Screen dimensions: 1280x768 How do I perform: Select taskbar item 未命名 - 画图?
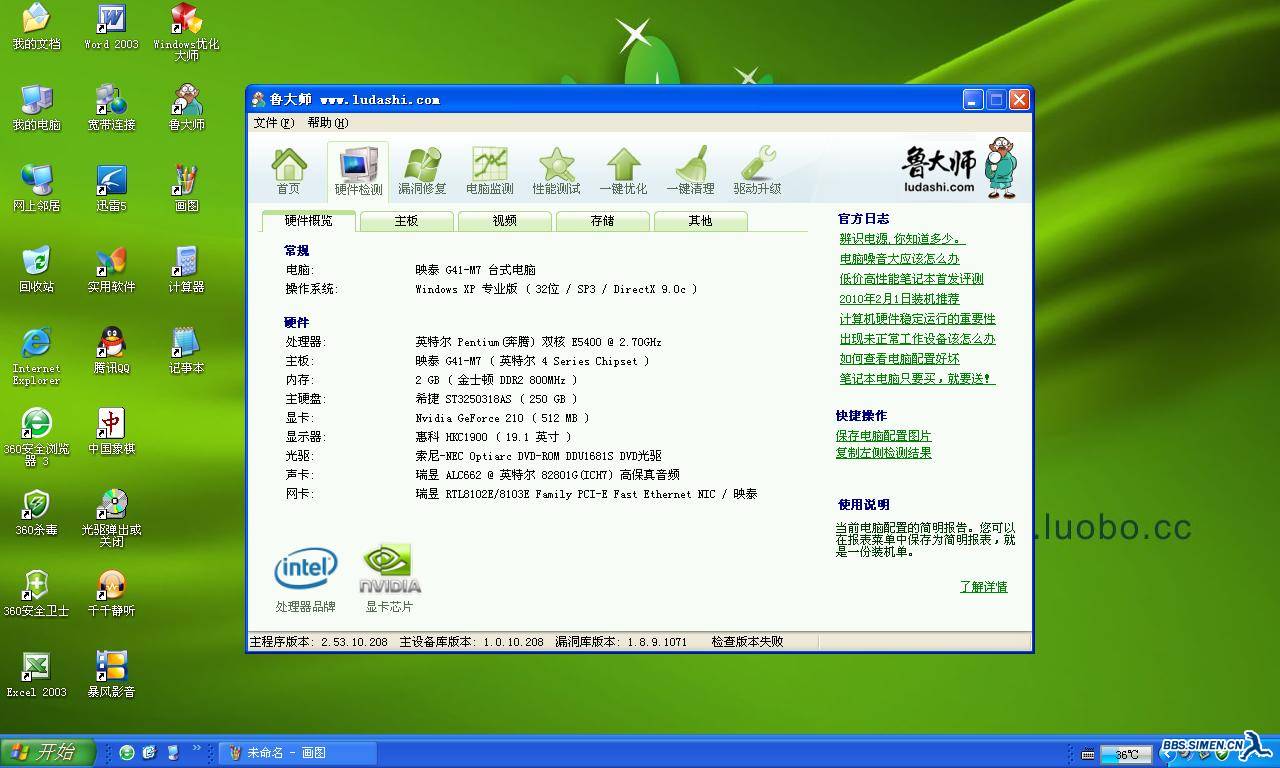[x=298, y=753]
